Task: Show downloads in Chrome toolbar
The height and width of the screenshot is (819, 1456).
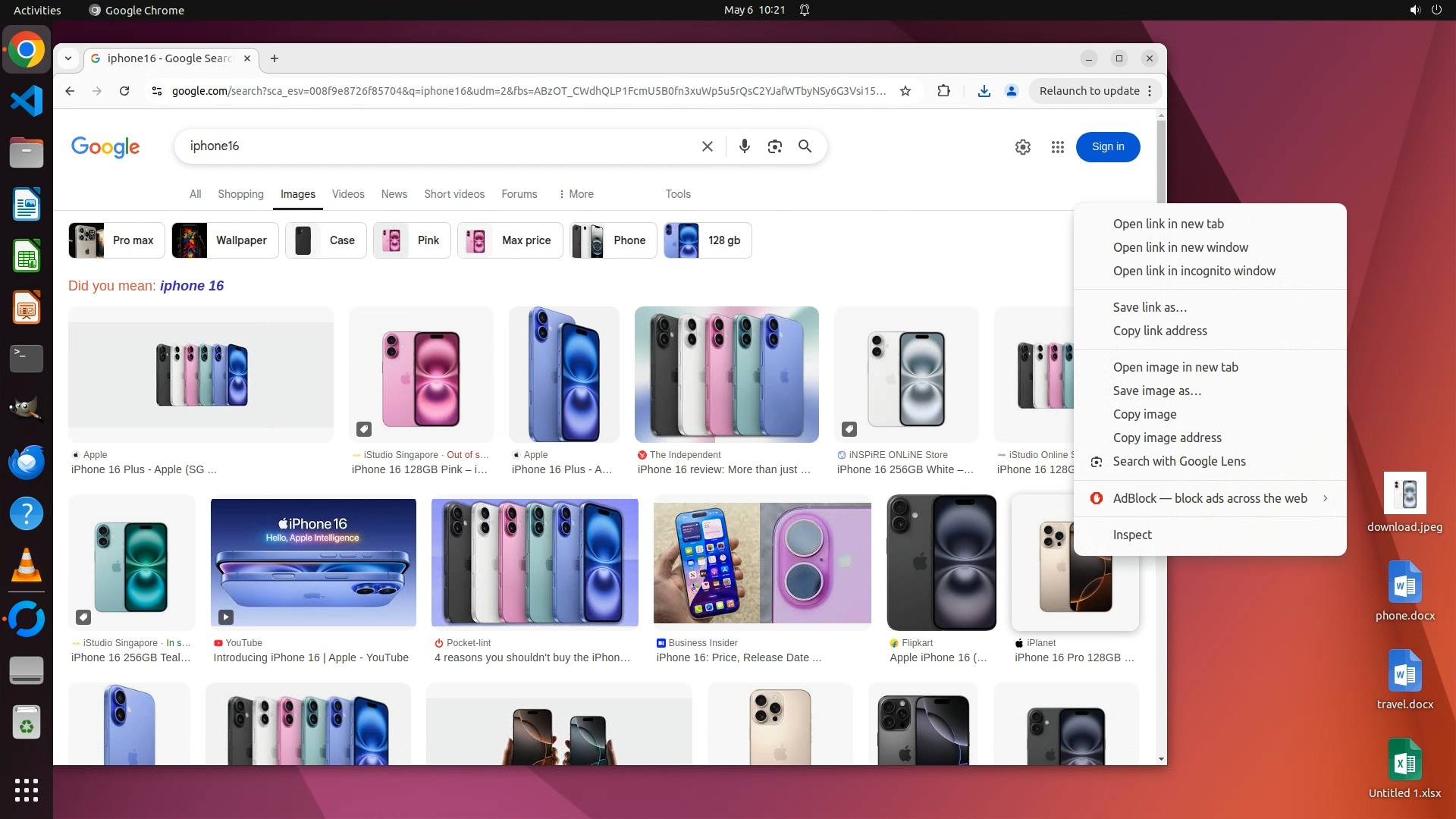Action: [984, 91]
